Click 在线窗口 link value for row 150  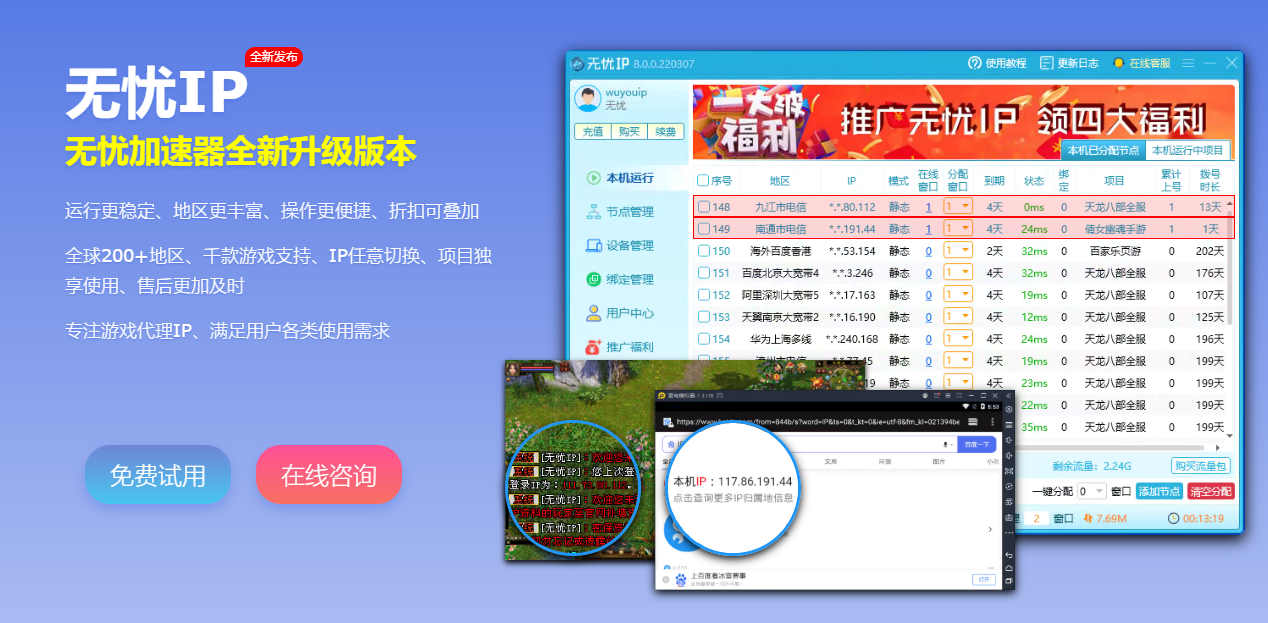tap(928, 251)
